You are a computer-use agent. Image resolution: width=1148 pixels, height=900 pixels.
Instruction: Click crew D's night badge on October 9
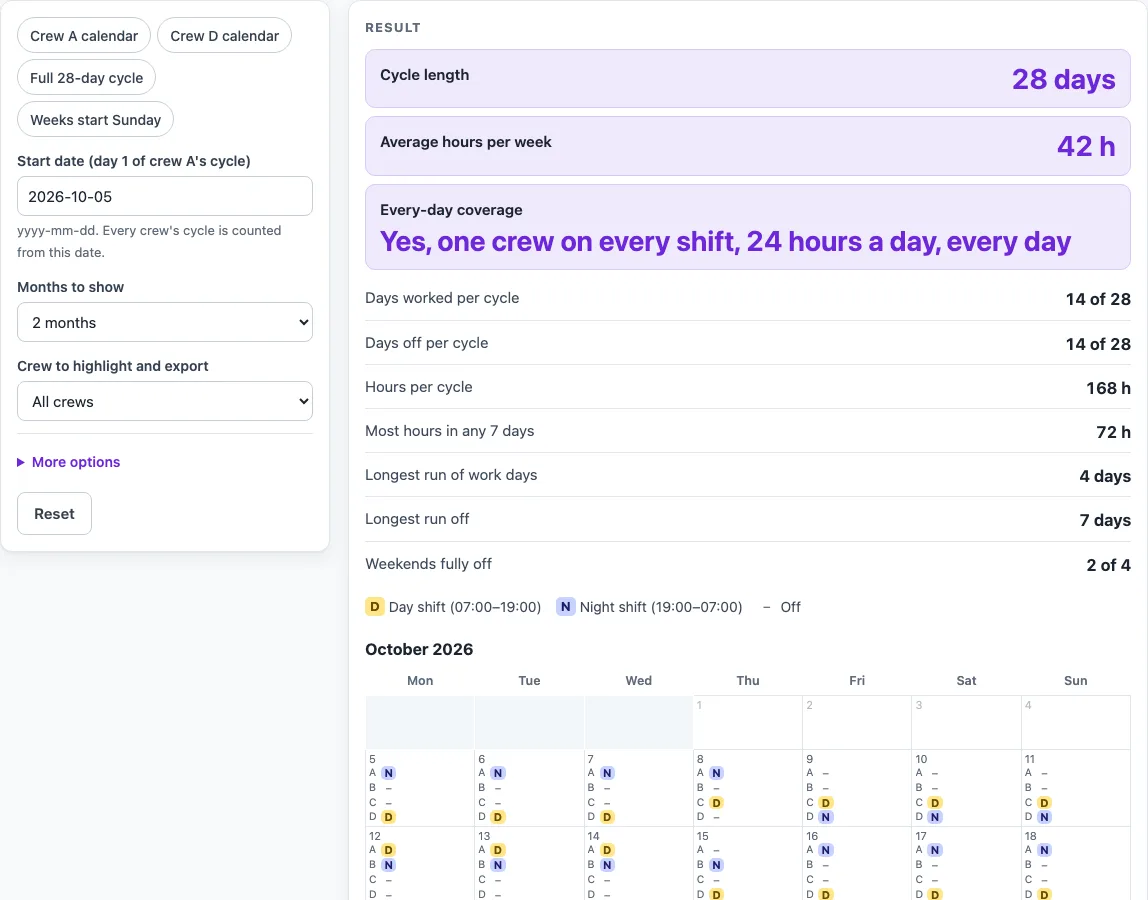click(x=826, y=817)
